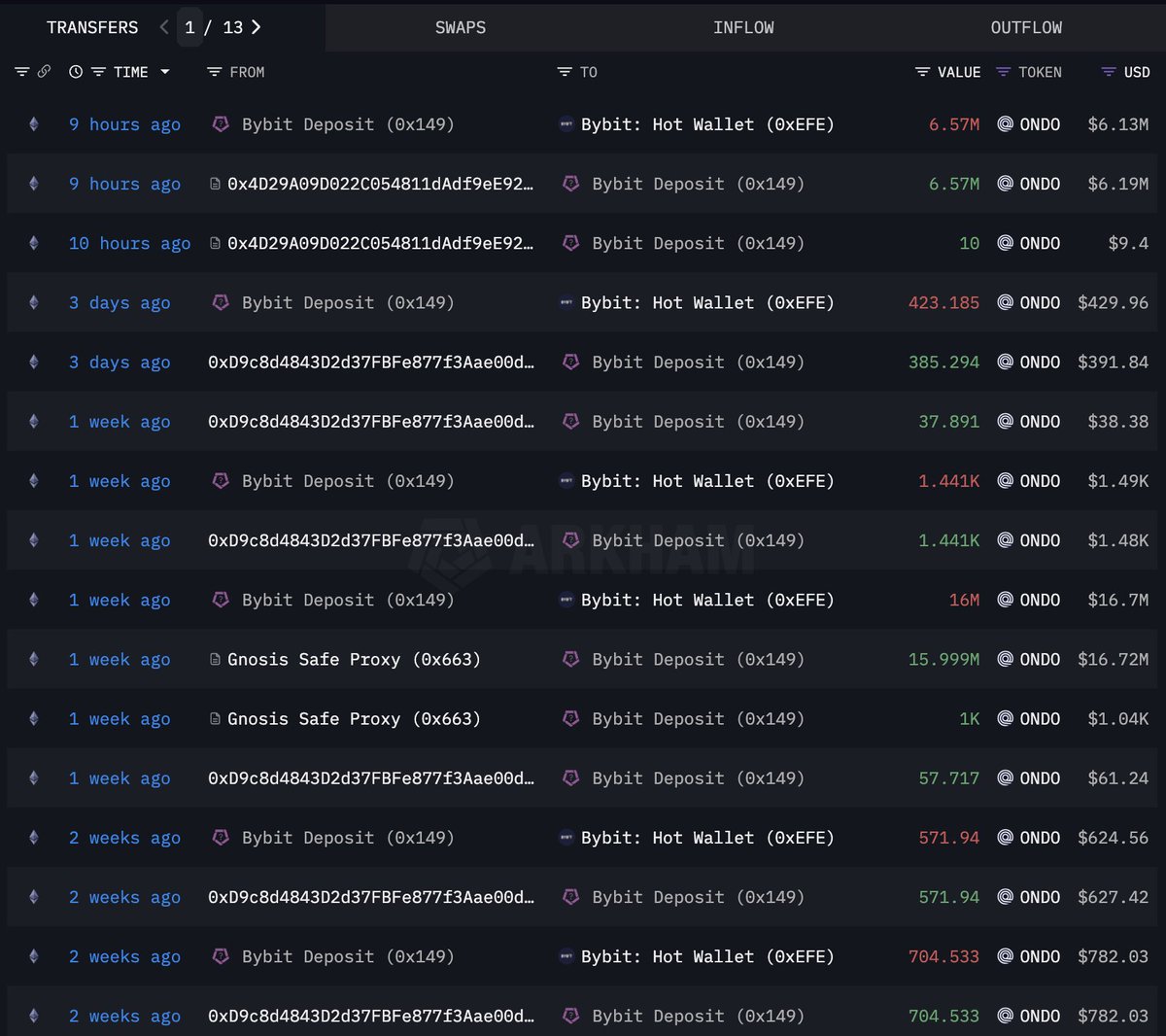Open the FROM column filter

point(215,72)
